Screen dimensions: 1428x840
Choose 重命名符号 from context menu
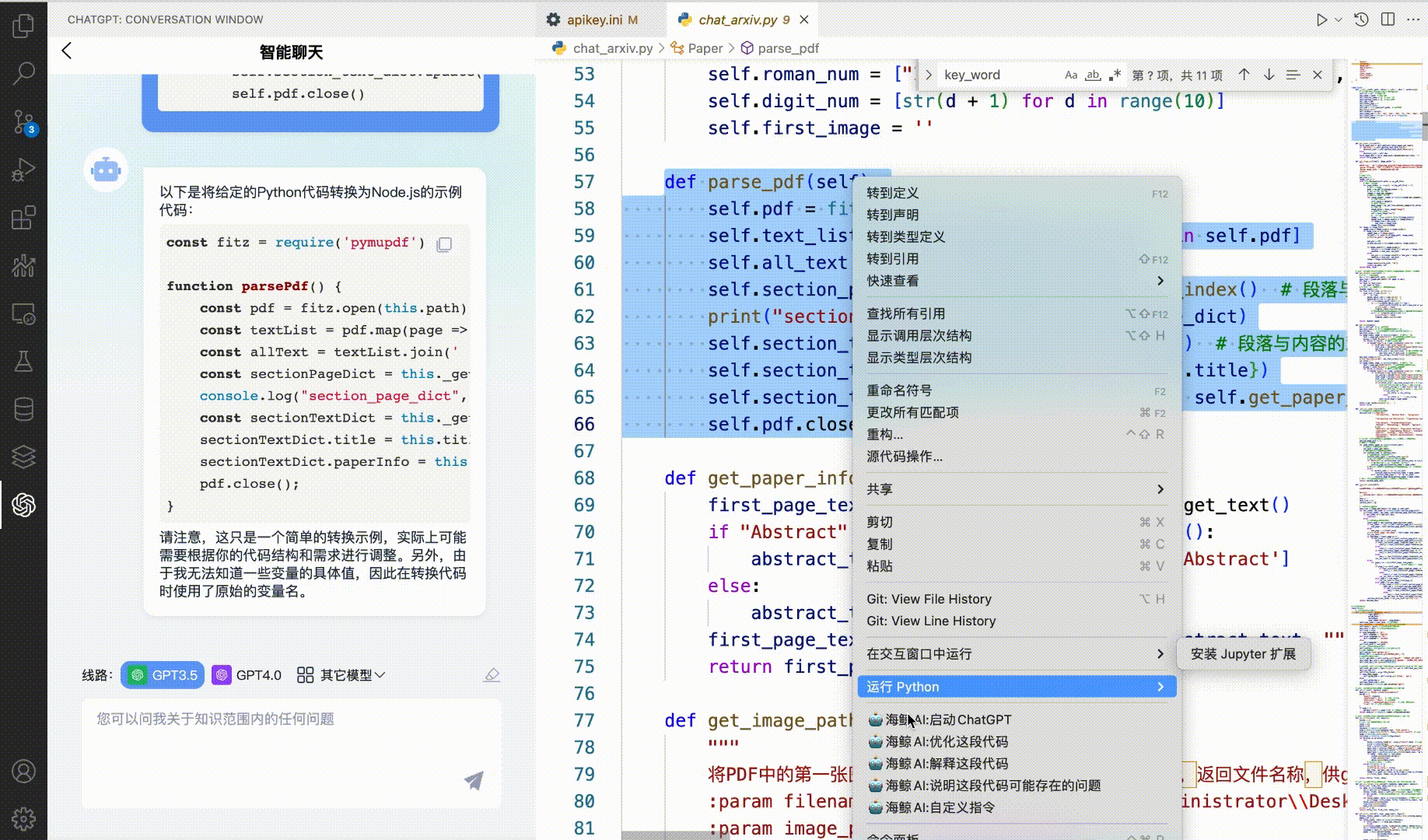[x=1017, y=390]
